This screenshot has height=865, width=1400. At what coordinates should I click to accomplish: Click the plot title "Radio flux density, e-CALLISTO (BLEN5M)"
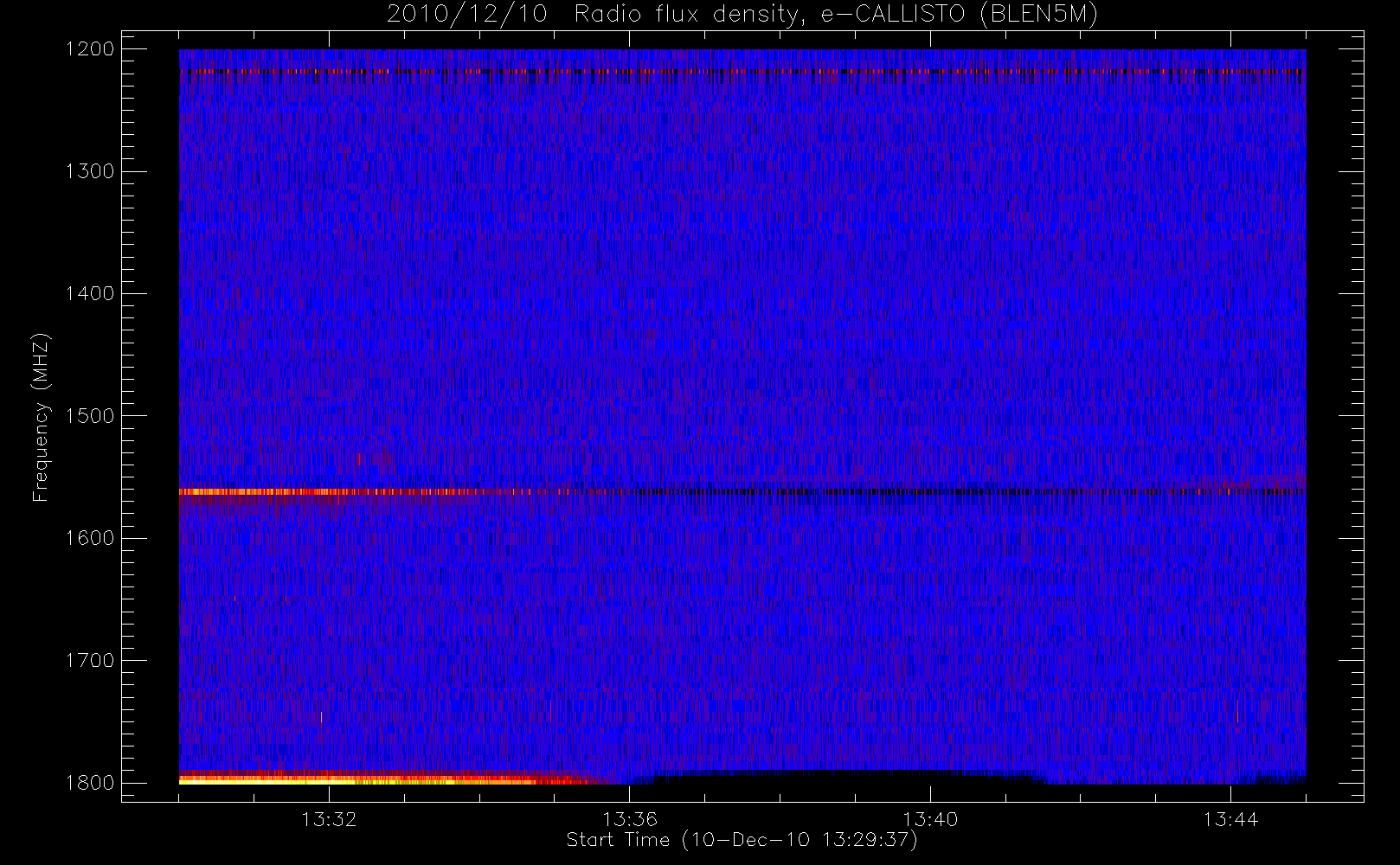coord(836,15)
